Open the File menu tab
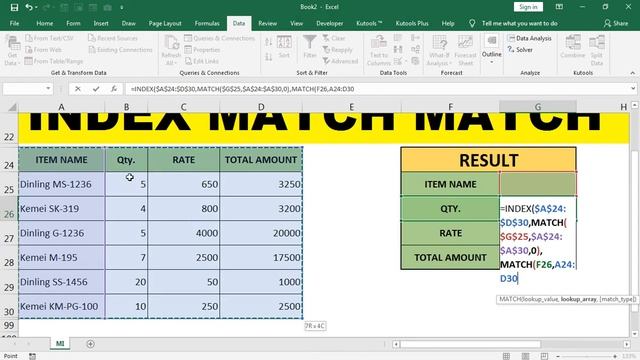Viewport: 640px width, 360px height. click(x=14, y=24)
